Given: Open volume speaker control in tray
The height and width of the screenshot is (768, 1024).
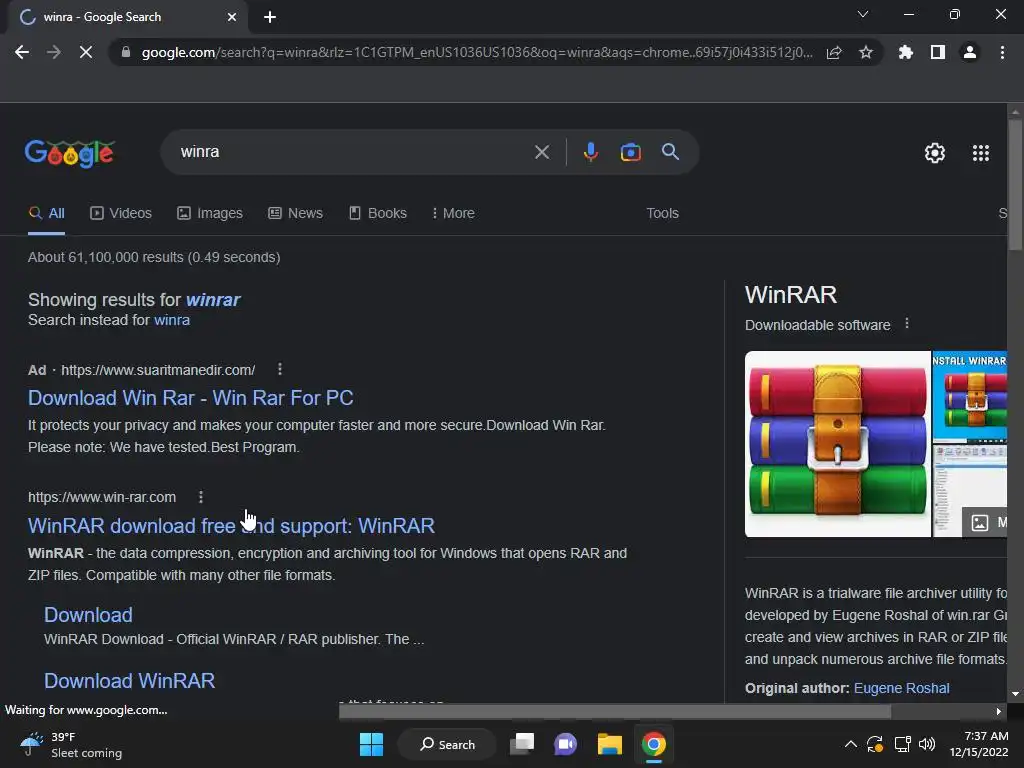Looking at the screenshot, I should click(927, 744).
